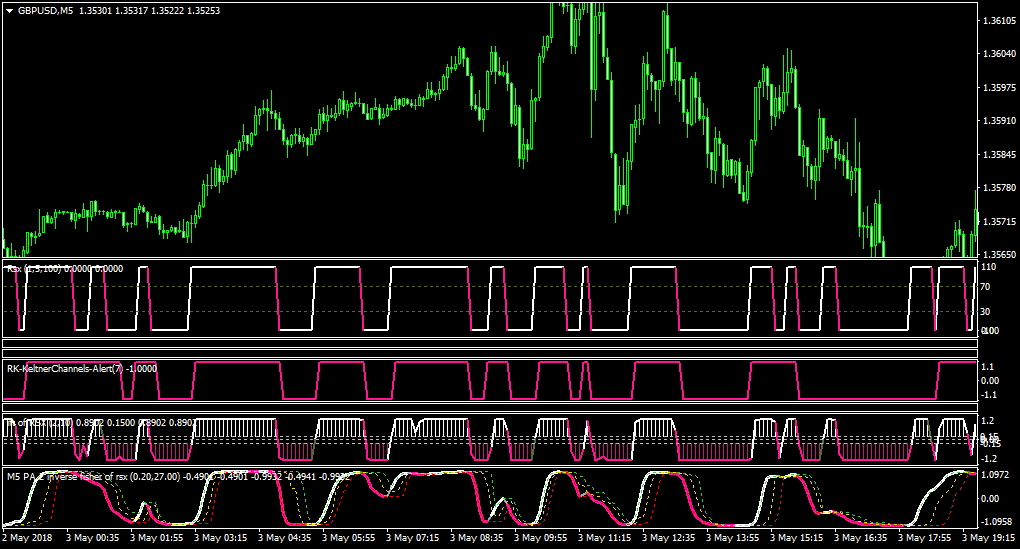Open the chart menu triangle beside GBPUSD,M5
This screenshot has width=1020, height=549.
pyautogui.click(x=10, y=11)
